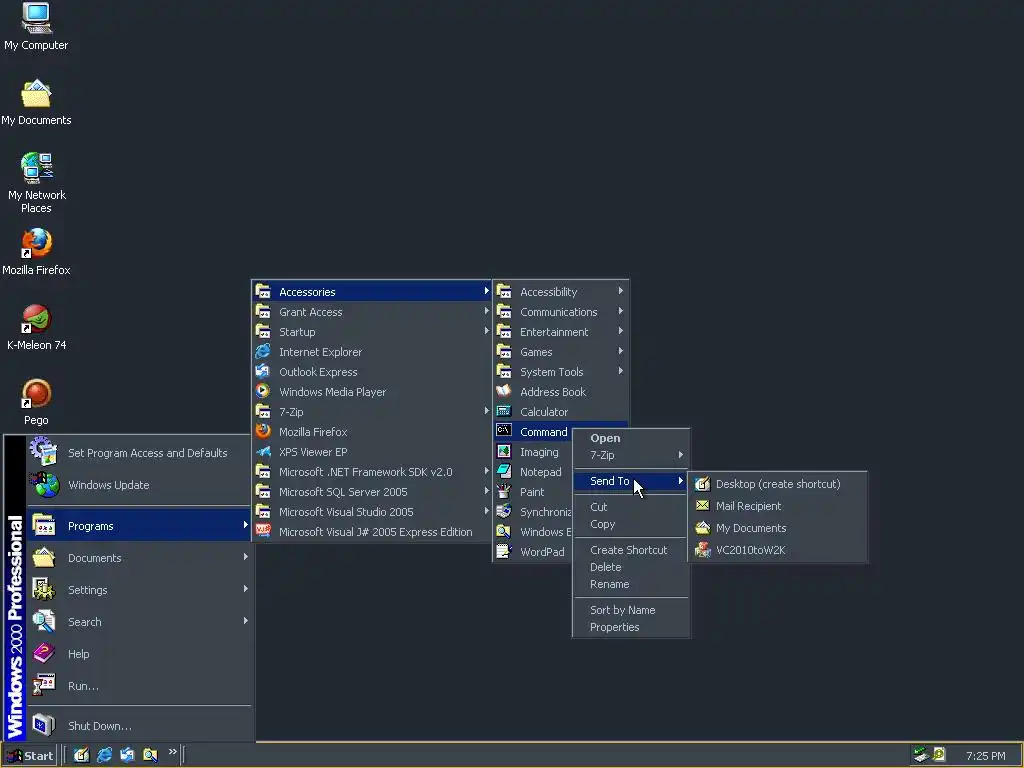Click the Windows Update globe icon
This screenshot has width=1024, height=768.
(44, 485)
